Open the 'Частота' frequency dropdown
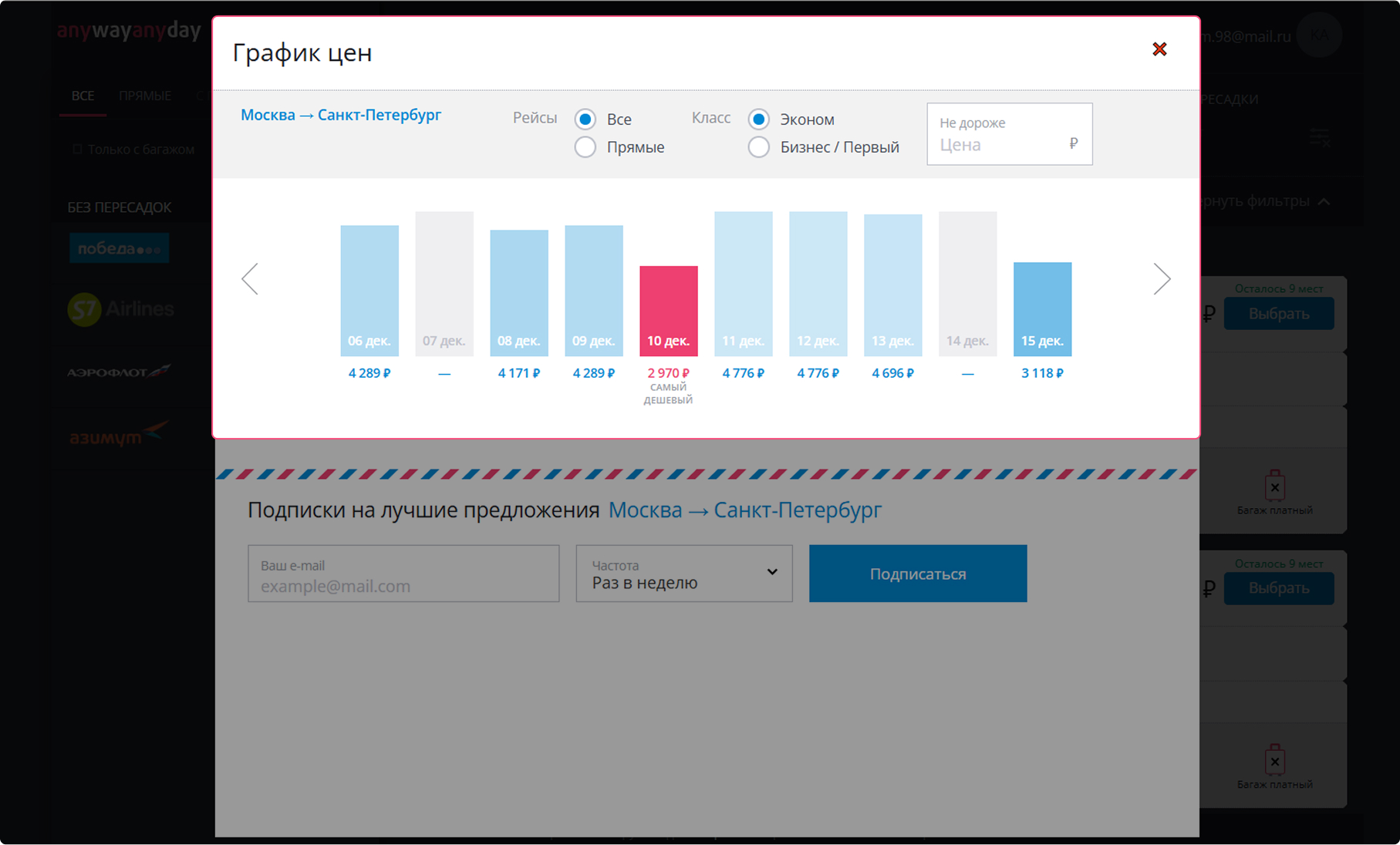The height and width of the screenshot is (845, 1400). pos(683,574)
